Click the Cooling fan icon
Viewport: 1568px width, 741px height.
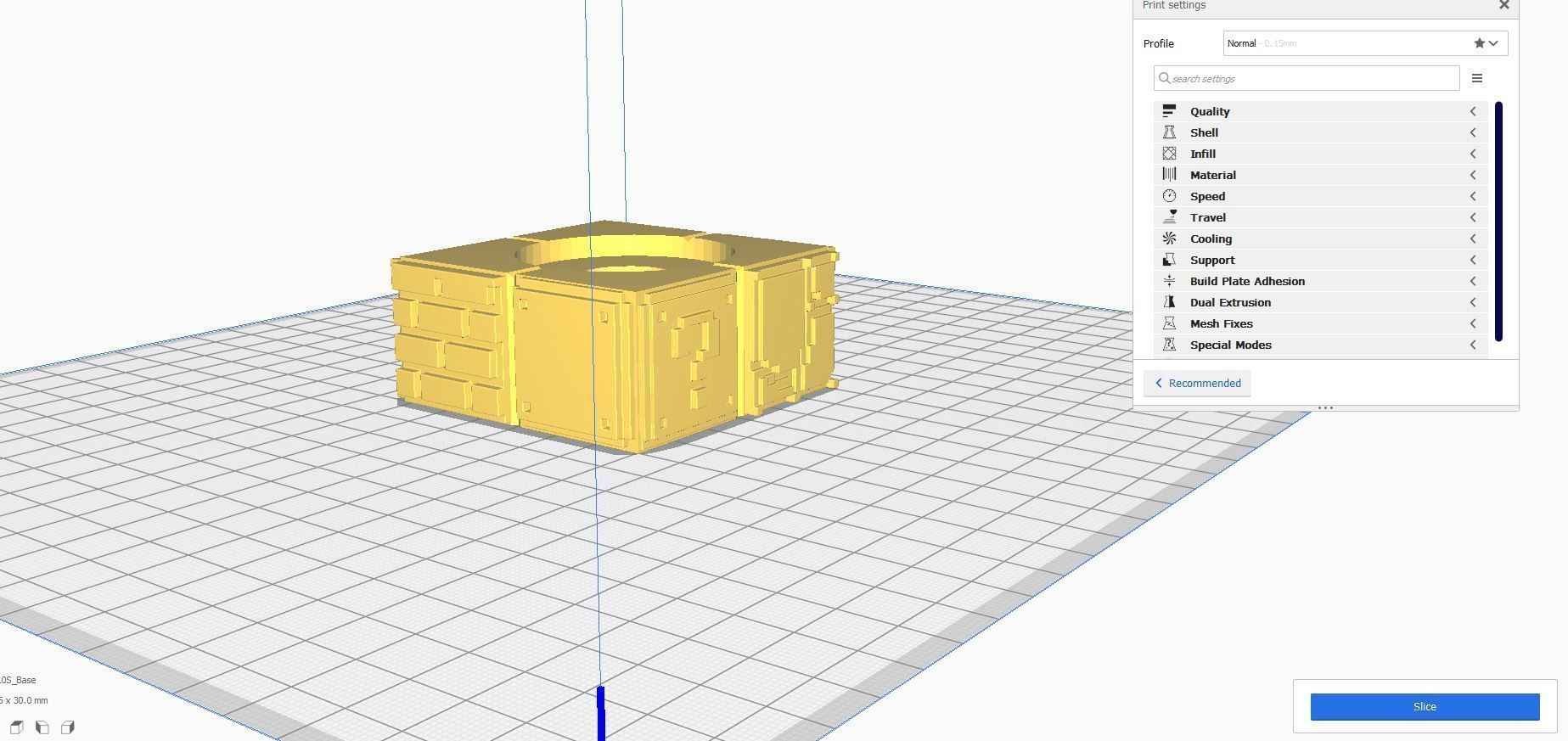point(1169,239)
